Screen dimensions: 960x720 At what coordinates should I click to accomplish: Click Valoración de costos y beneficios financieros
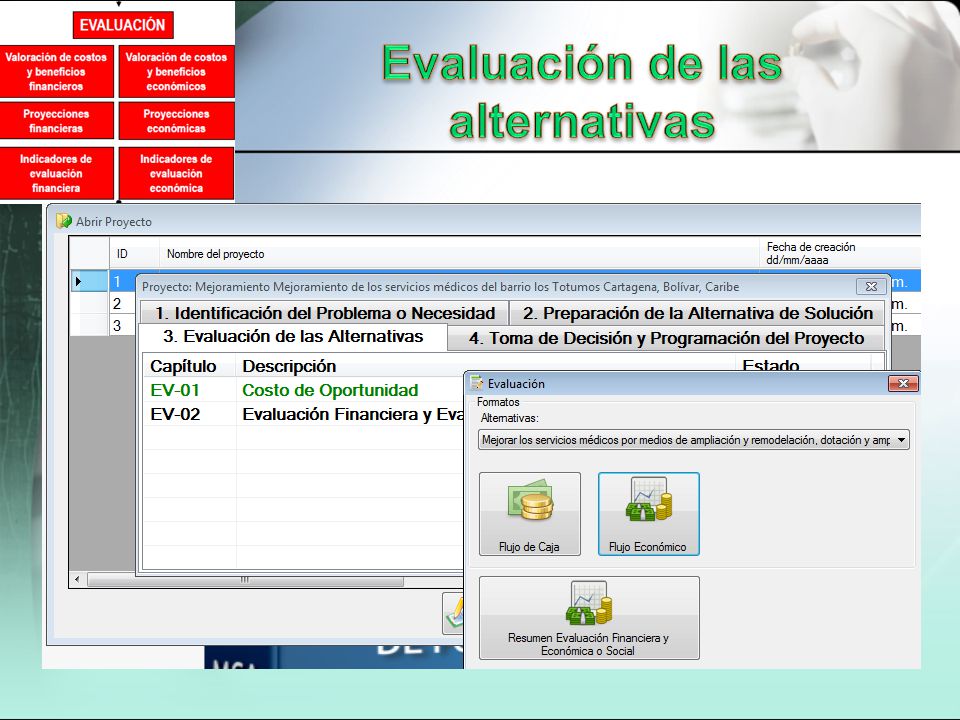[x=56, y=72]
